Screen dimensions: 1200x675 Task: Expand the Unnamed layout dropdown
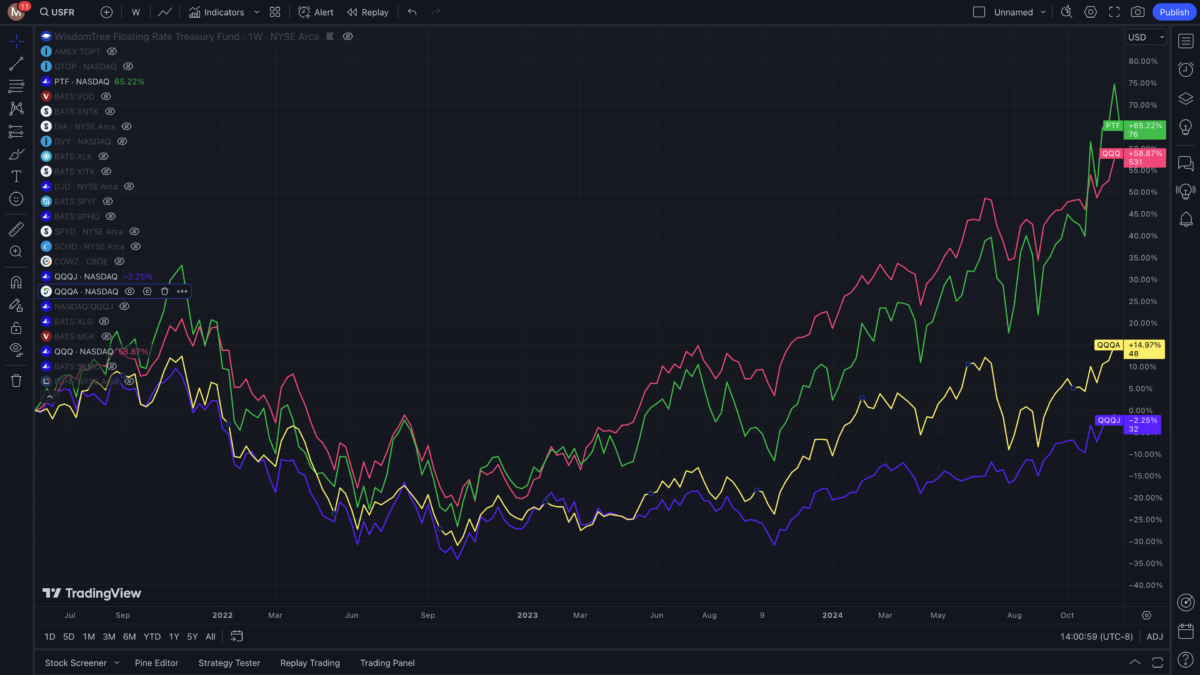tap(1043, 12)
